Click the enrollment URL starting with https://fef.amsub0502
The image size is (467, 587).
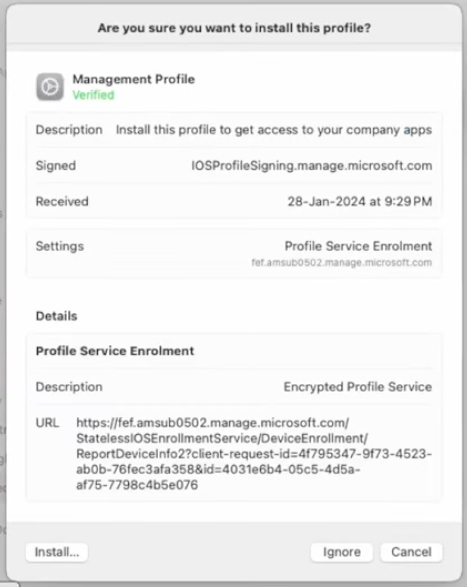254,454
